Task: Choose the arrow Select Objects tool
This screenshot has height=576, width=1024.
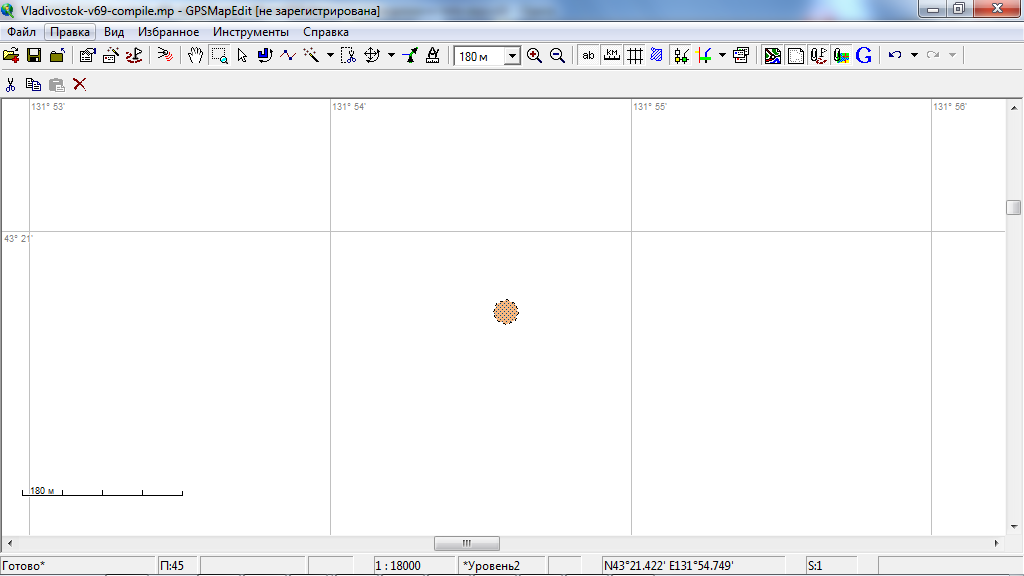Action: click(242, 56)
